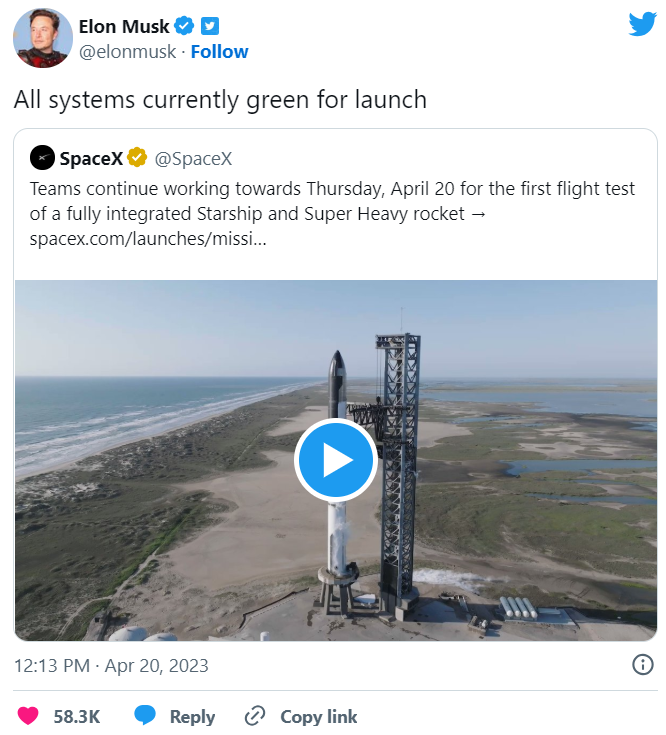Image resolution: width=666 pixels, height=735 pixels.
Task: Click the Reply text label
Action: (192, 716)
